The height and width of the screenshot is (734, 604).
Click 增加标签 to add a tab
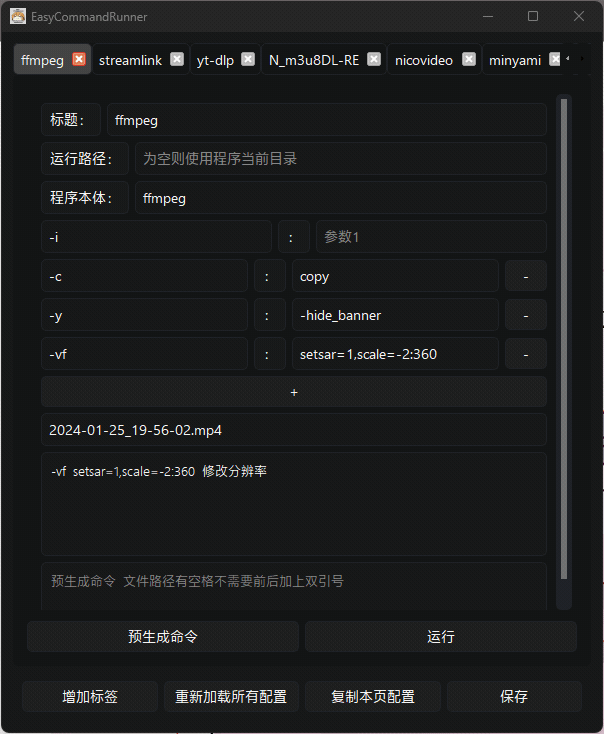pyautogui.click(x=90, y=697)
